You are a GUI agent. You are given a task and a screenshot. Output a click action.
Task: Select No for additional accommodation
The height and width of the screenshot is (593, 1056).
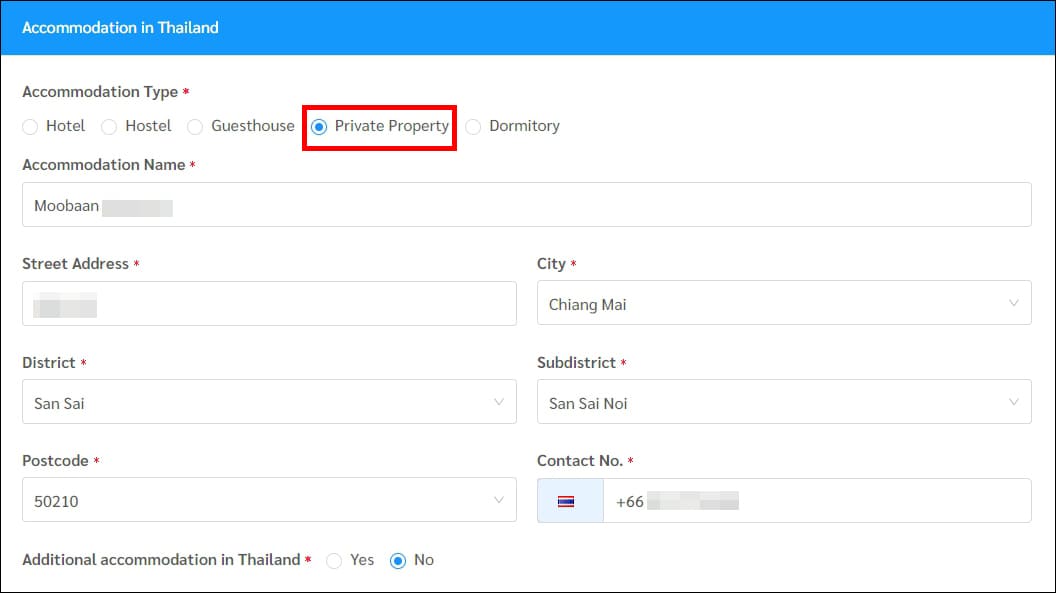[x=398, y=561]
